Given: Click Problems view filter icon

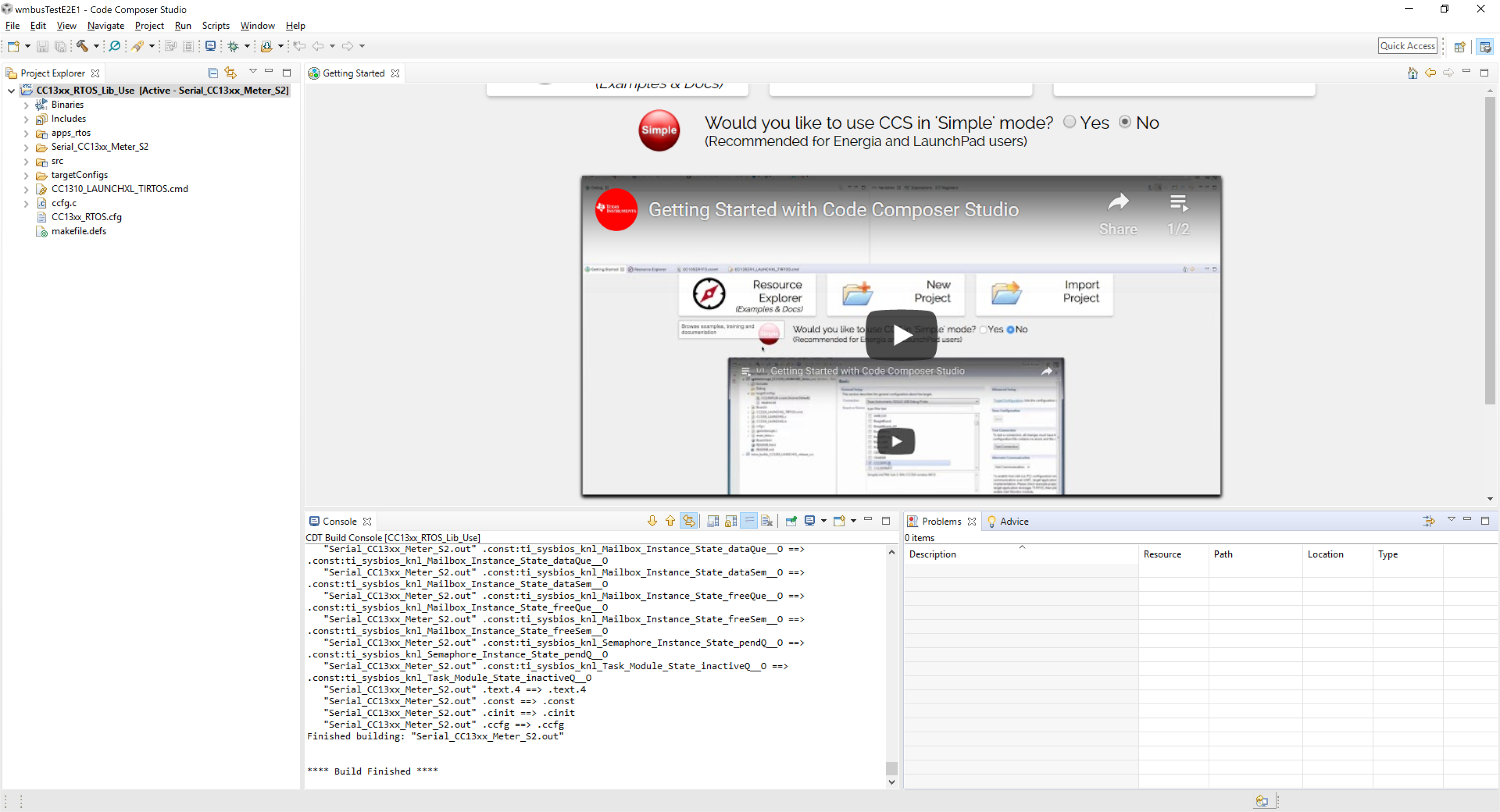Looking at the screenshot, I should 1428,521.
